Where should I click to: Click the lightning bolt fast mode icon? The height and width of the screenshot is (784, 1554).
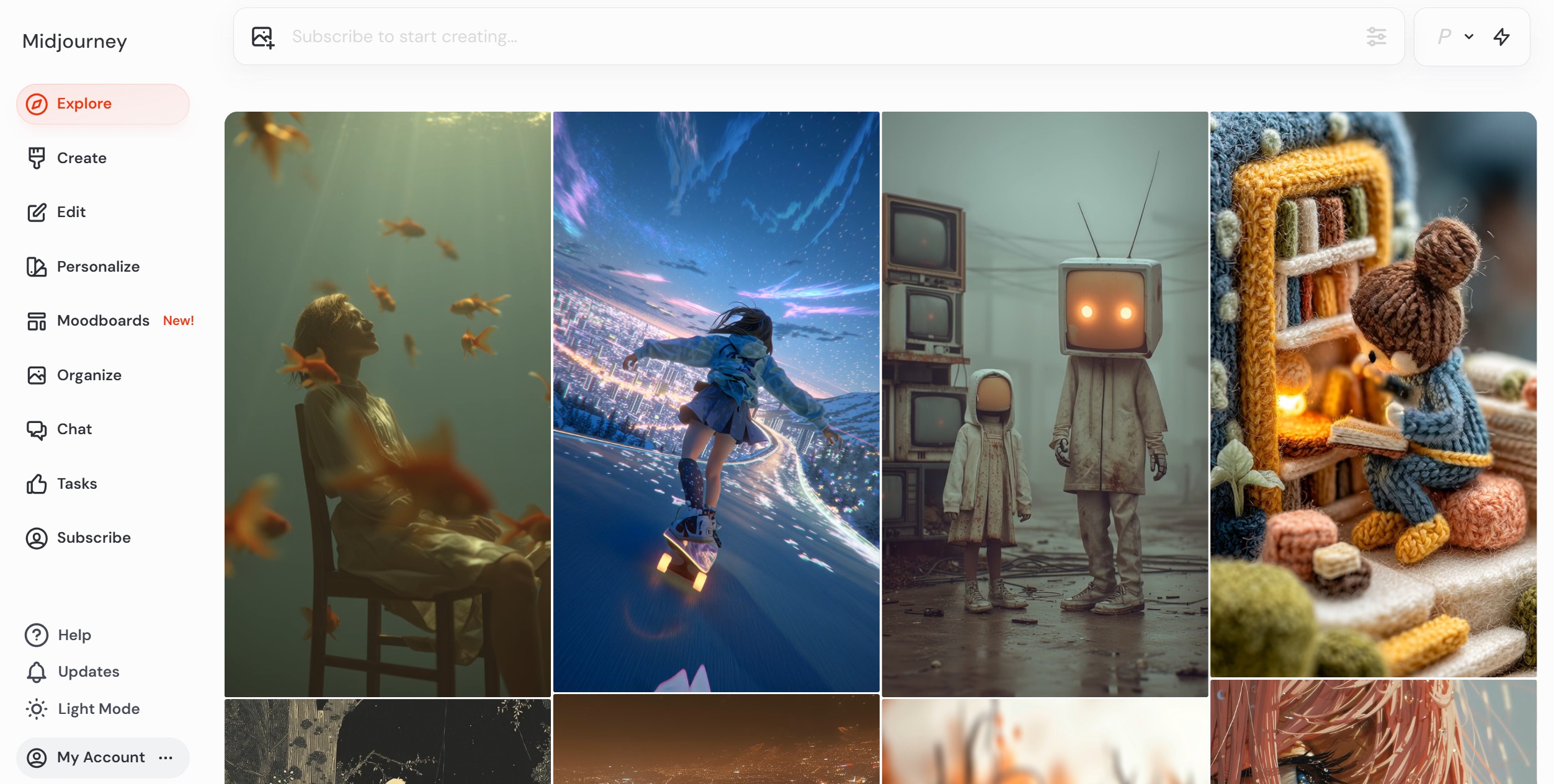[1501, 37]
